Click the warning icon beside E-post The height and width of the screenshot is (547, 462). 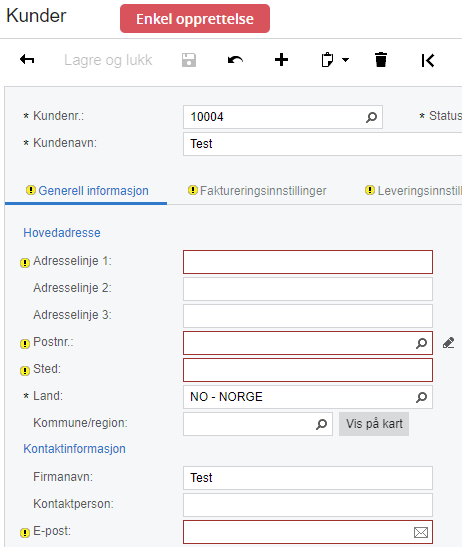click(25, 533)
